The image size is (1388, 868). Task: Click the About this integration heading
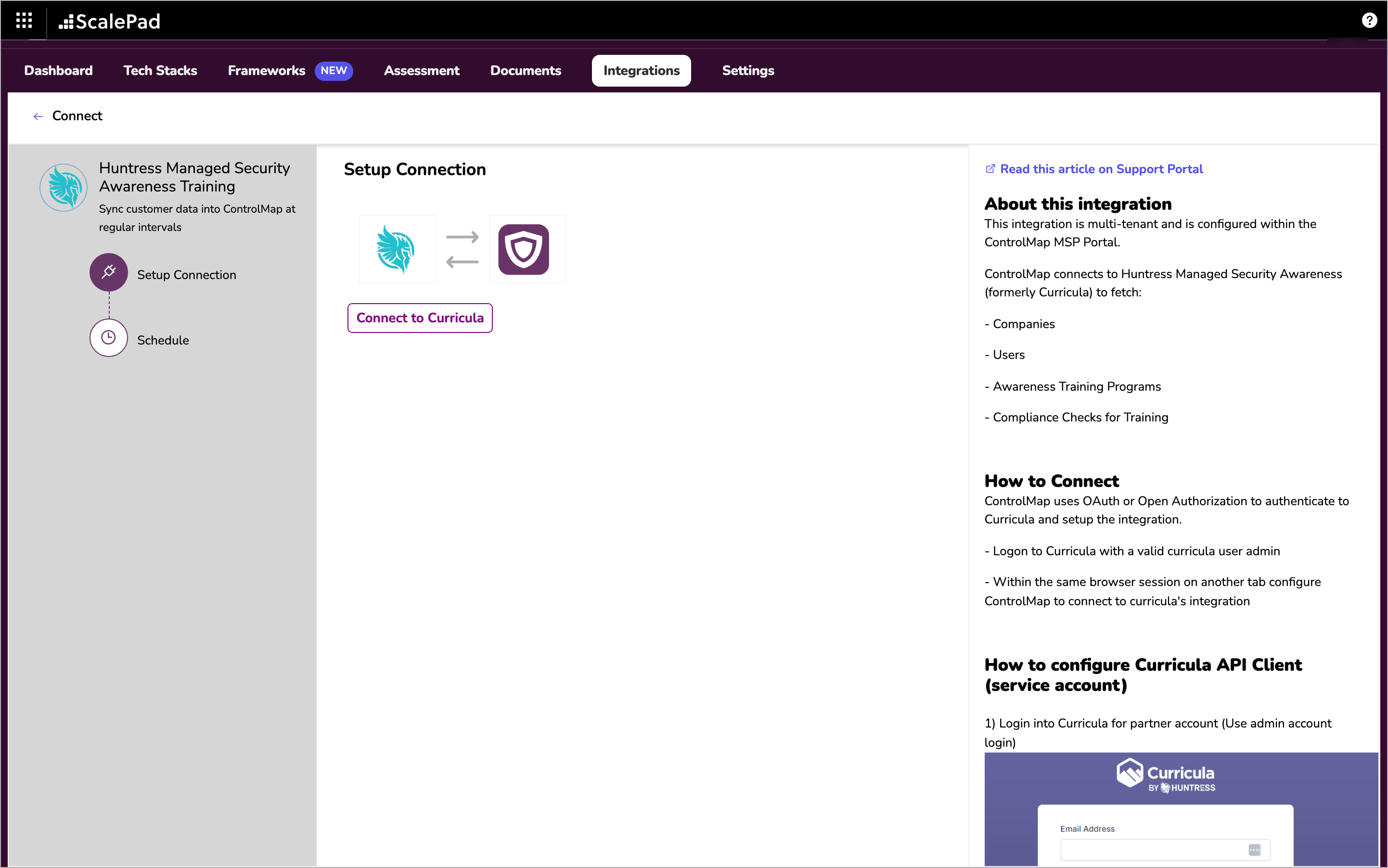[1078, 204]
